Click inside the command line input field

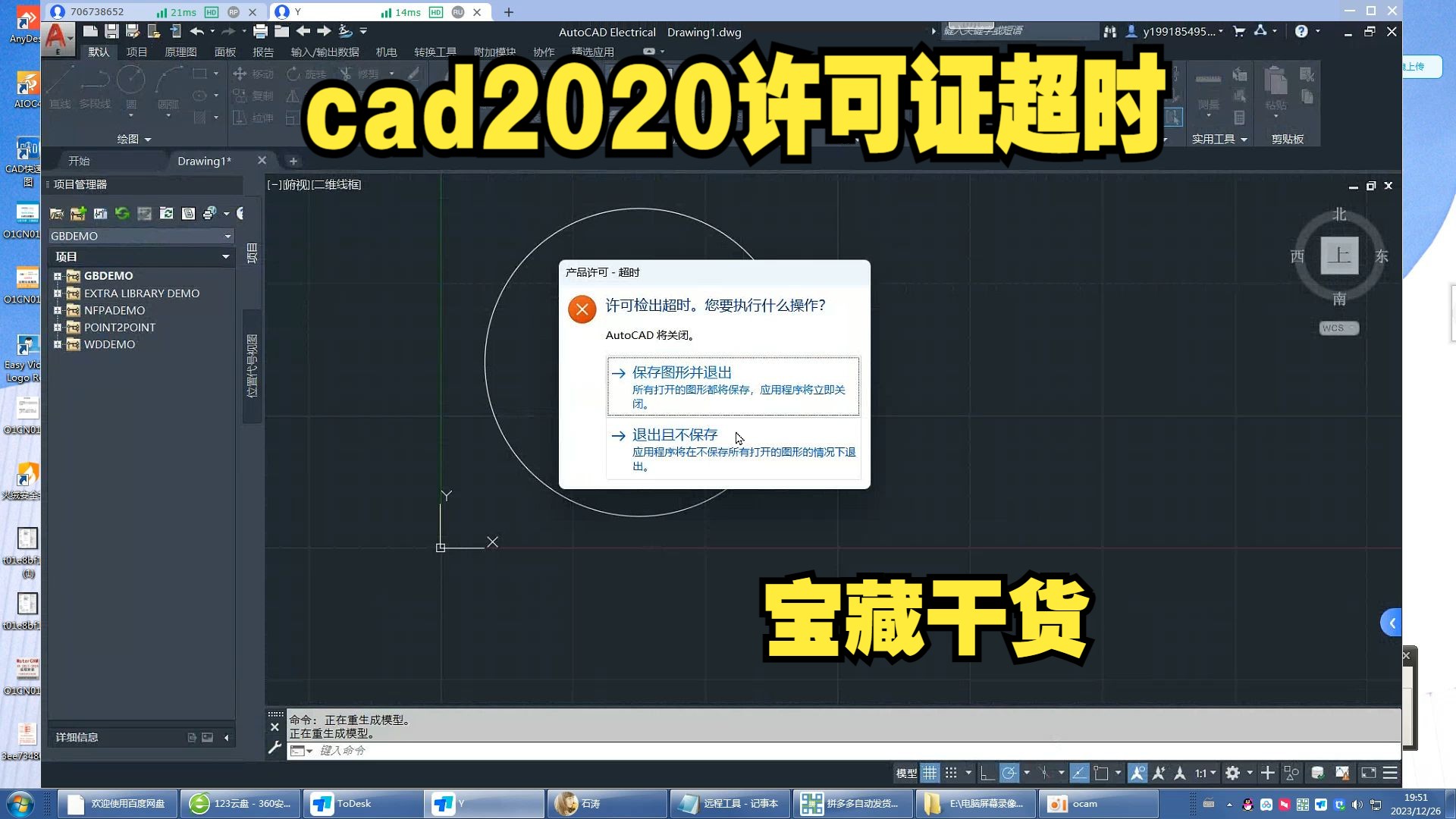(x=379, y=750)
